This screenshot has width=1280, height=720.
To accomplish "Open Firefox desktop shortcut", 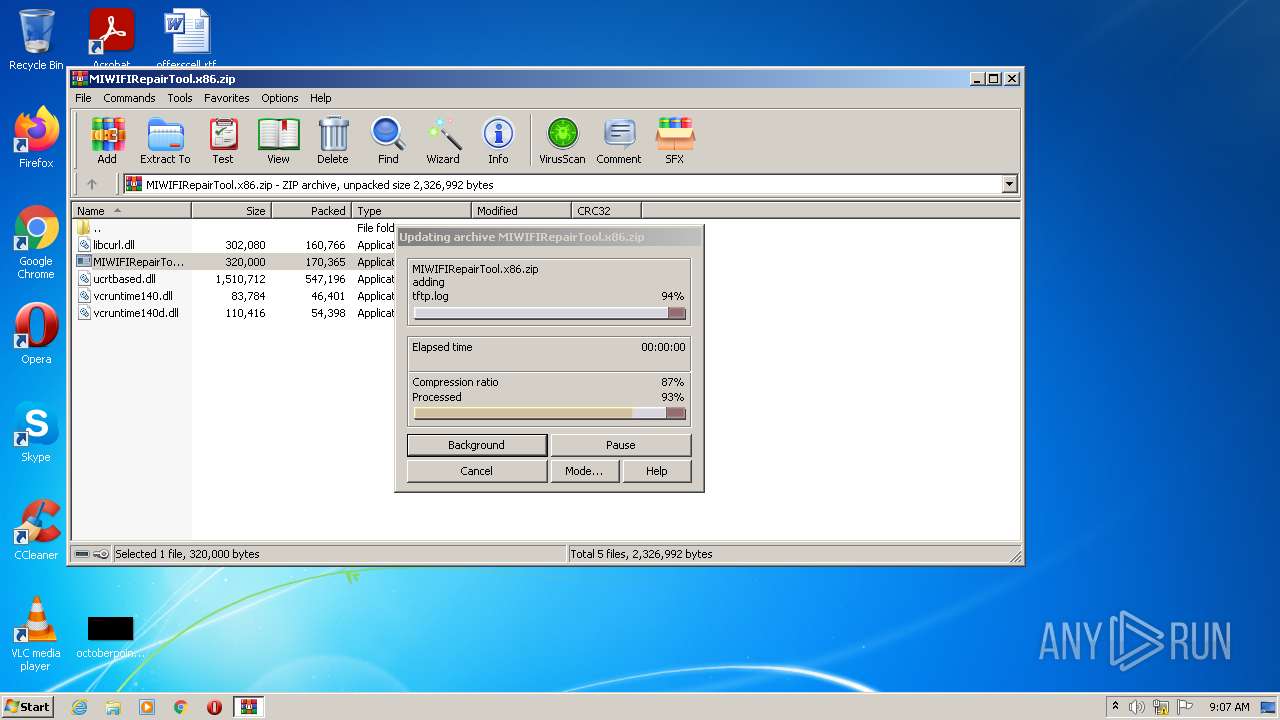I will [36, 138].
